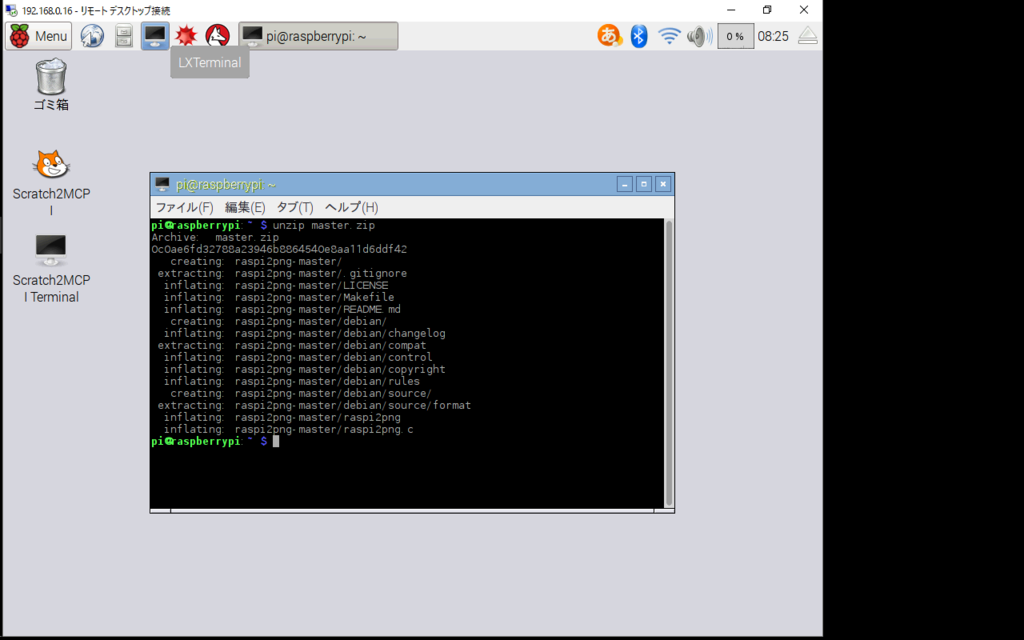Close the pi@raspberrypi terminal window
The width and height of the screenshot is (1024, 640).
coord(663,184)
